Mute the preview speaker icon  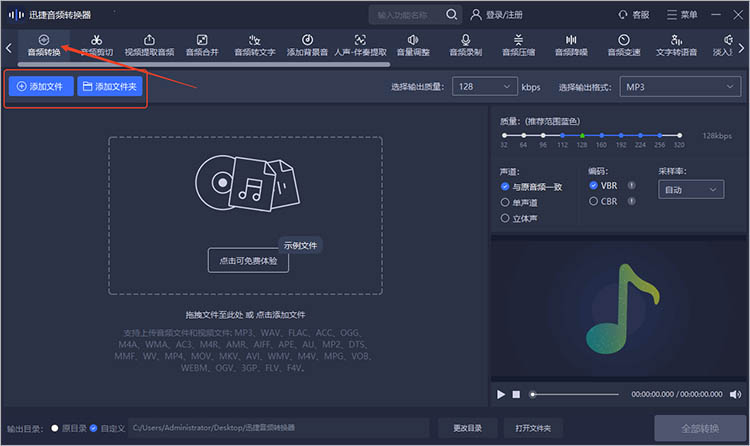735,394
